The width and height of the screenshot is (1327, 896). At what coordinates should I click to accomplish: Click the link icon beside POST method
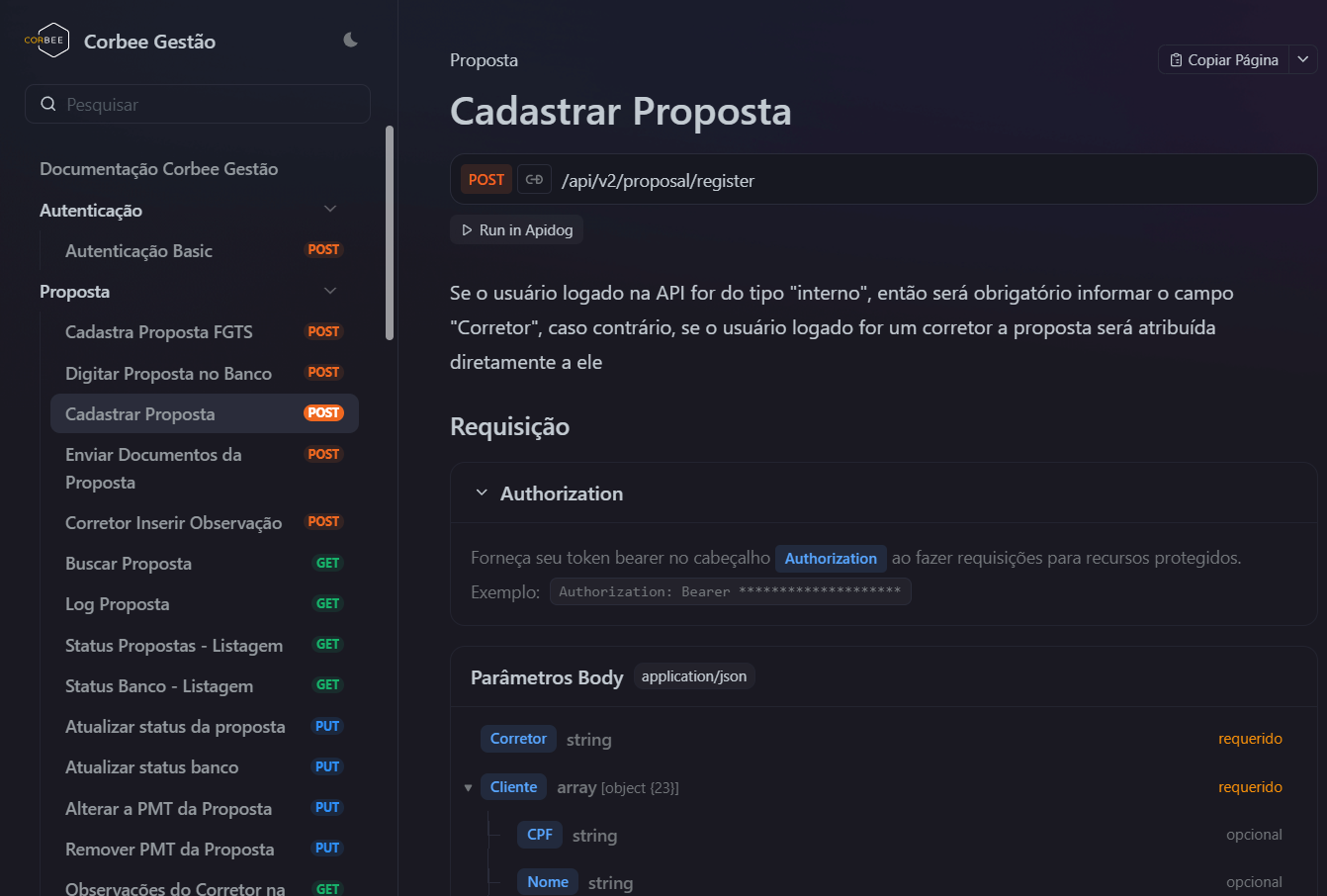point(534,179)
